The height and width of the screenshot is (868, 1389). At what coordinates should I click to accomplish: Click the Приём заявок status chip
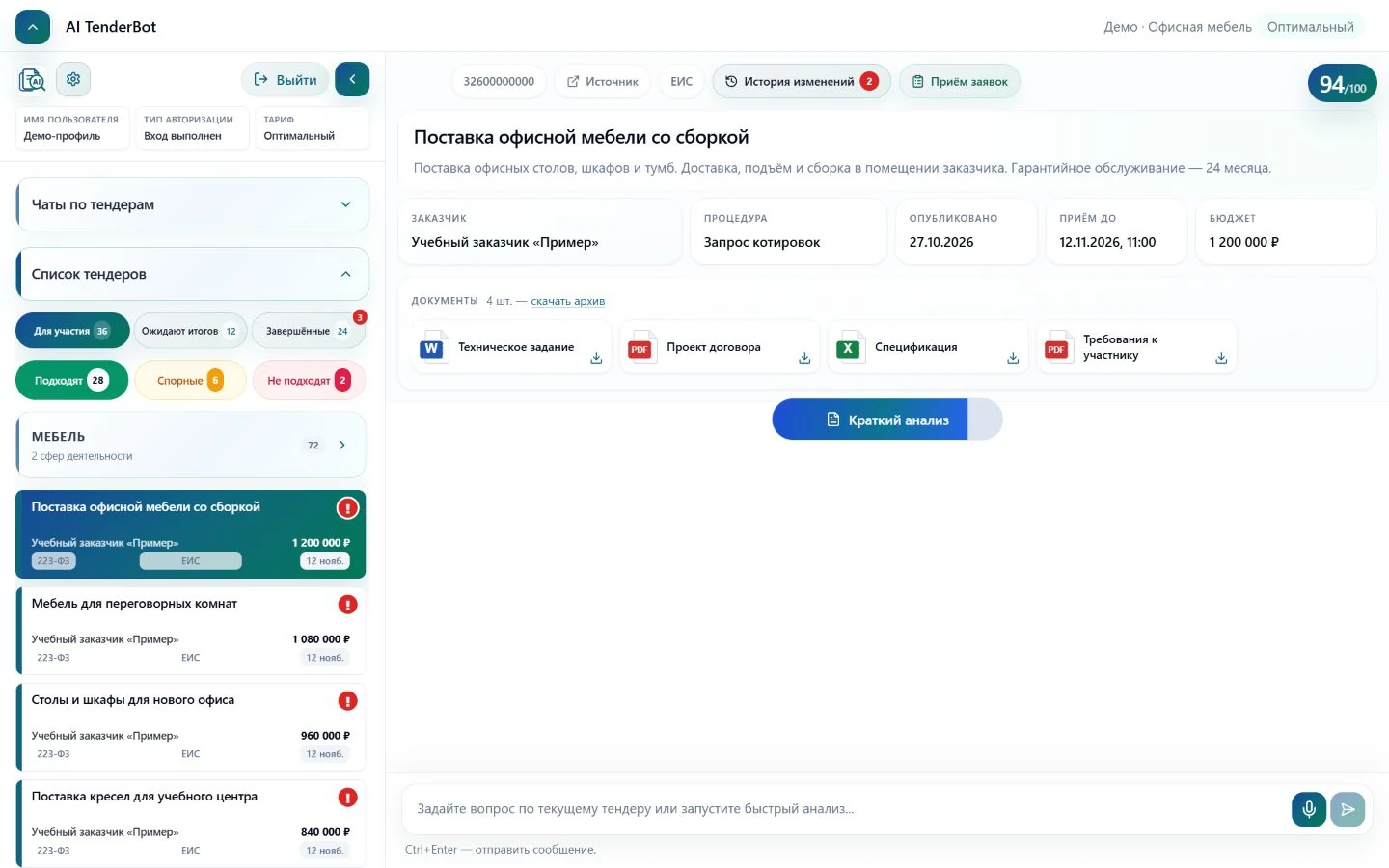pyautogui.click(x=960, y=82)
